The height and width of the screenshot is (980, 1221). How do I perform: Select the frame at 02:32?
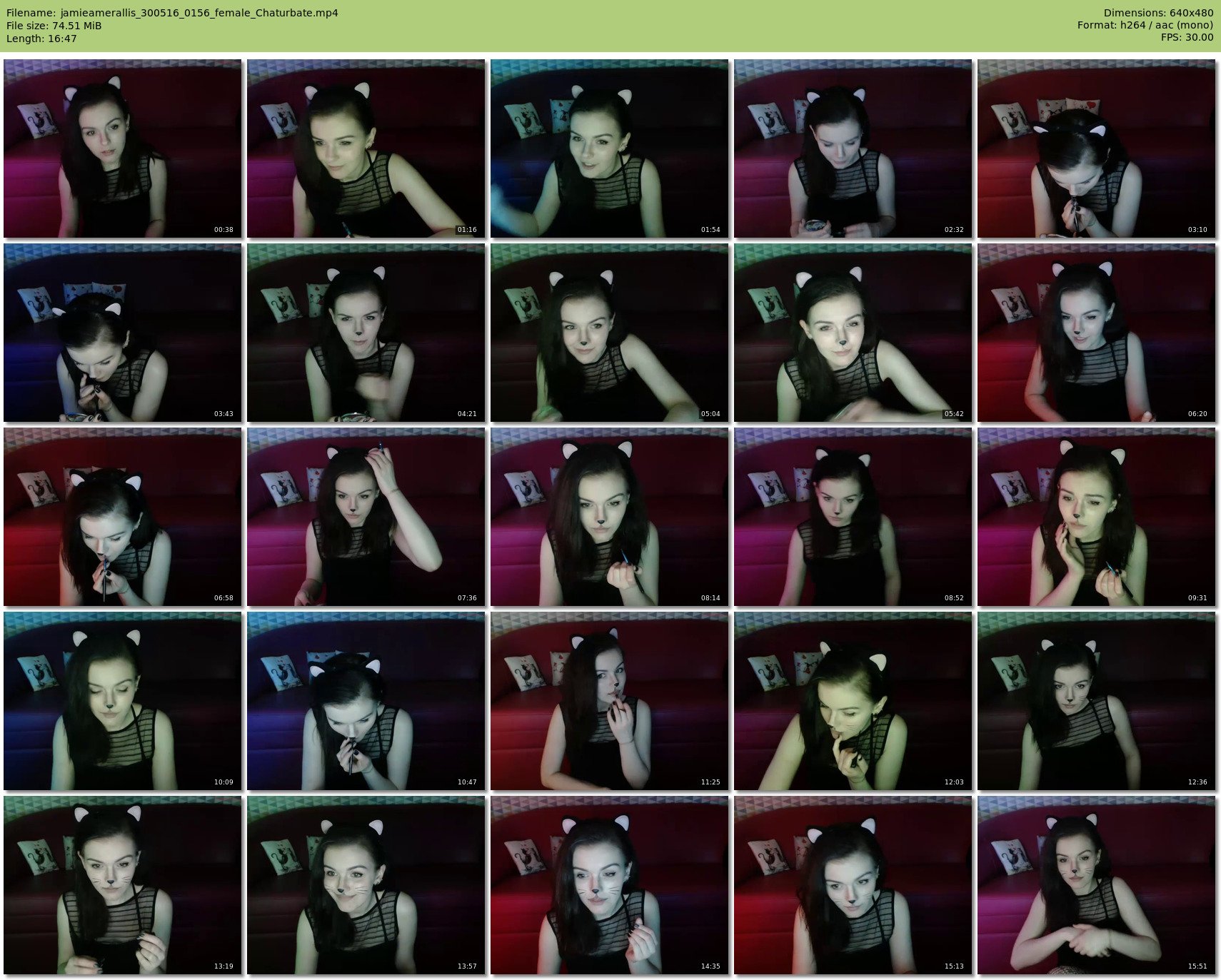pyautogui.click(x=853, y=148)
